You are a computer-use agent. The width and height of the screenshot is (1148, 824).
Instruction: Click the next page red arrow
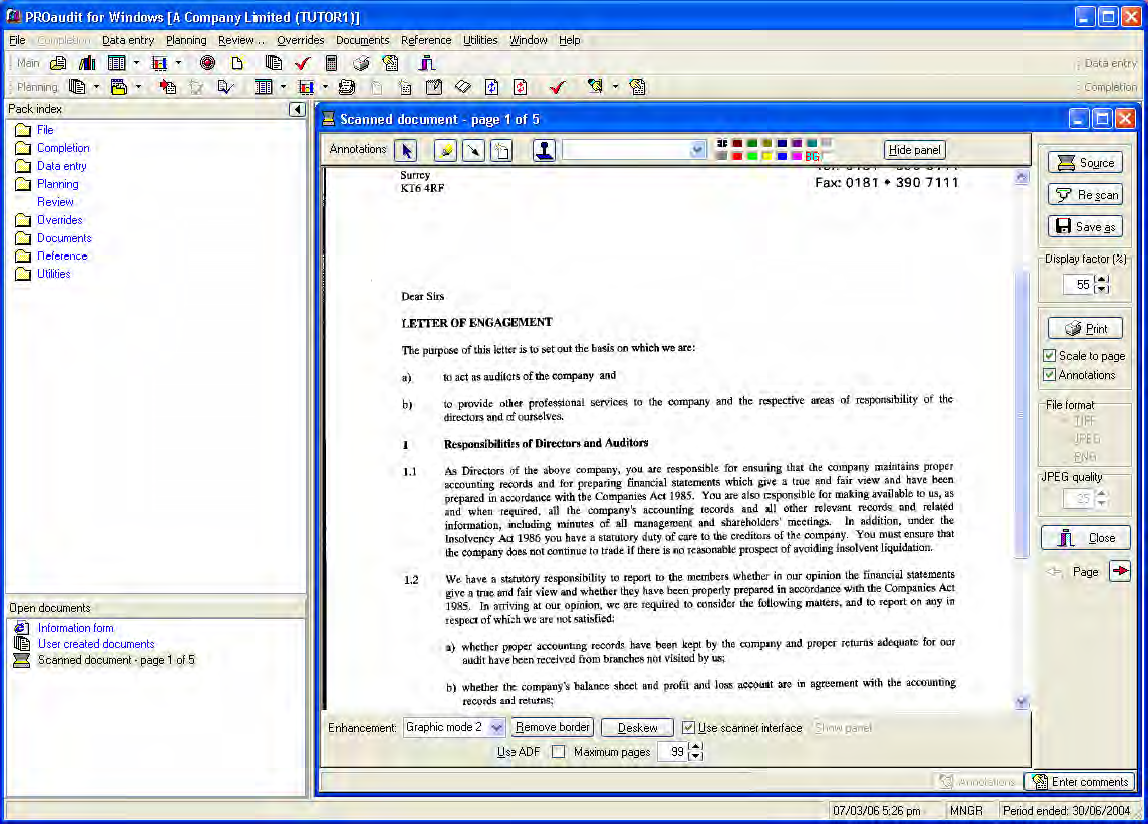pos(1120,571)
